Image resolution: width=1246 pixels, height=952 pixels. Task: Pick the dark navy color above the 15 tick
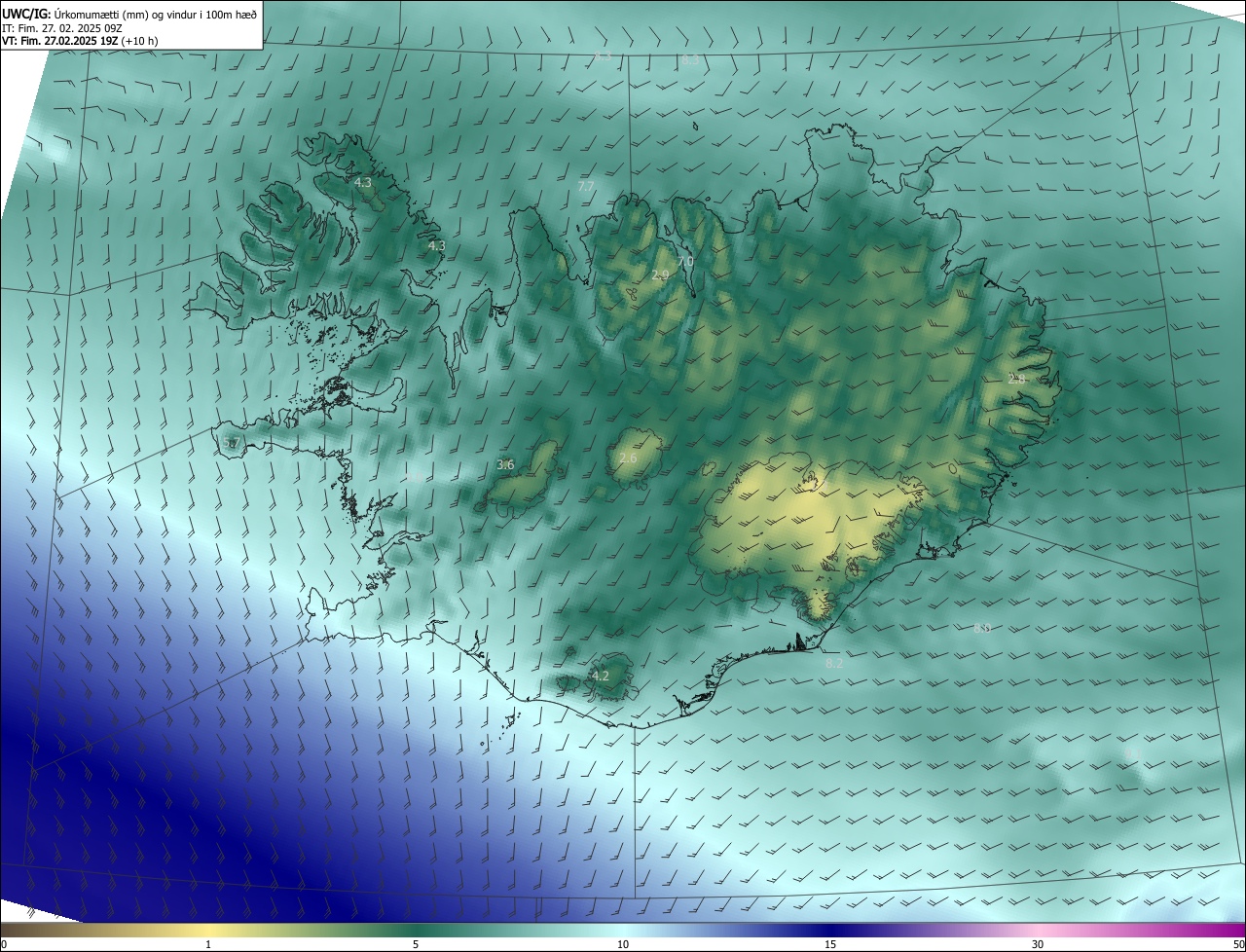[830, 930]
